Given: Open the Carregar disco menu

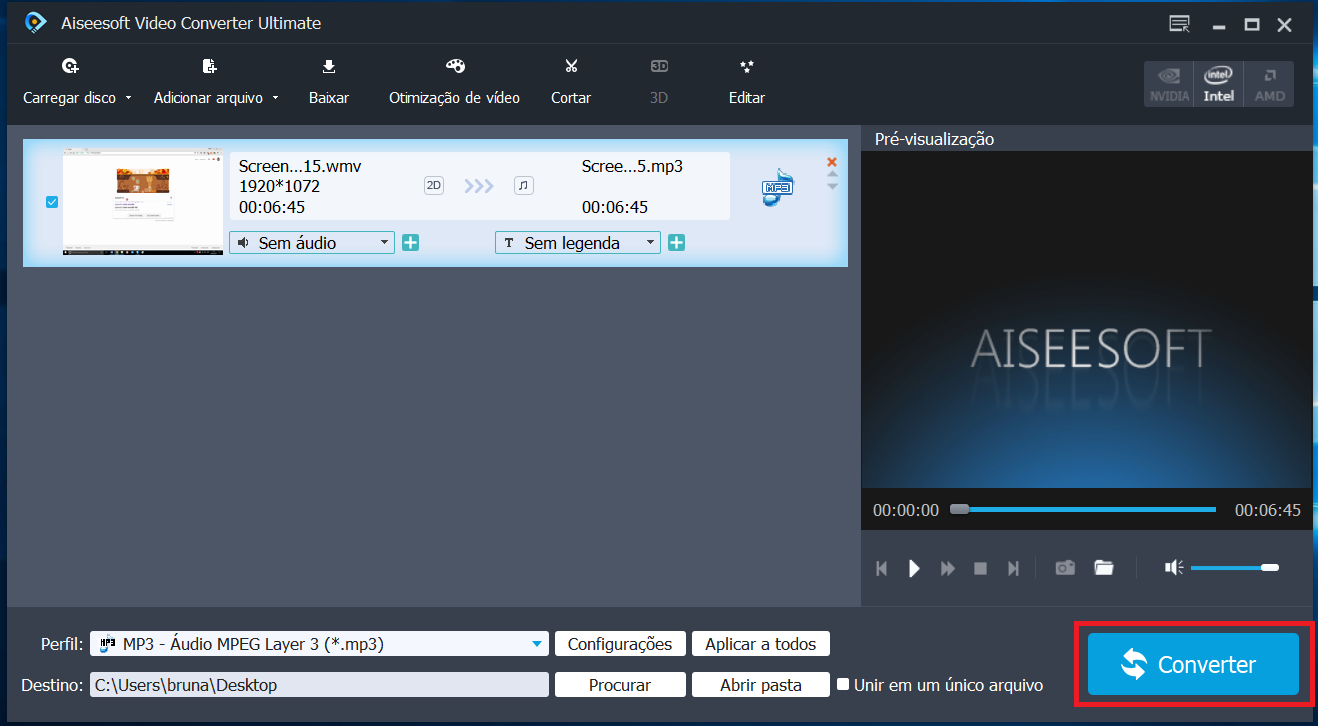Looking at the screenshot, I should (x=77, y=98).
